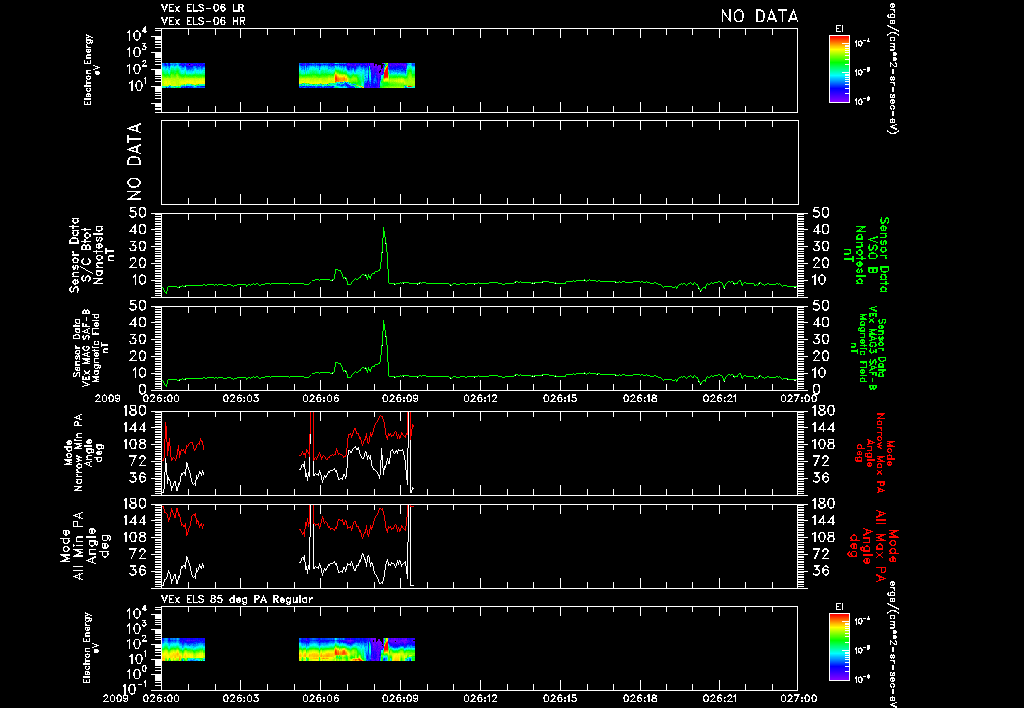Click the "027:00" tick under the MAG SAF-B panel
This screenshot has width=1024, height=708.
click(x=798, y=398)
